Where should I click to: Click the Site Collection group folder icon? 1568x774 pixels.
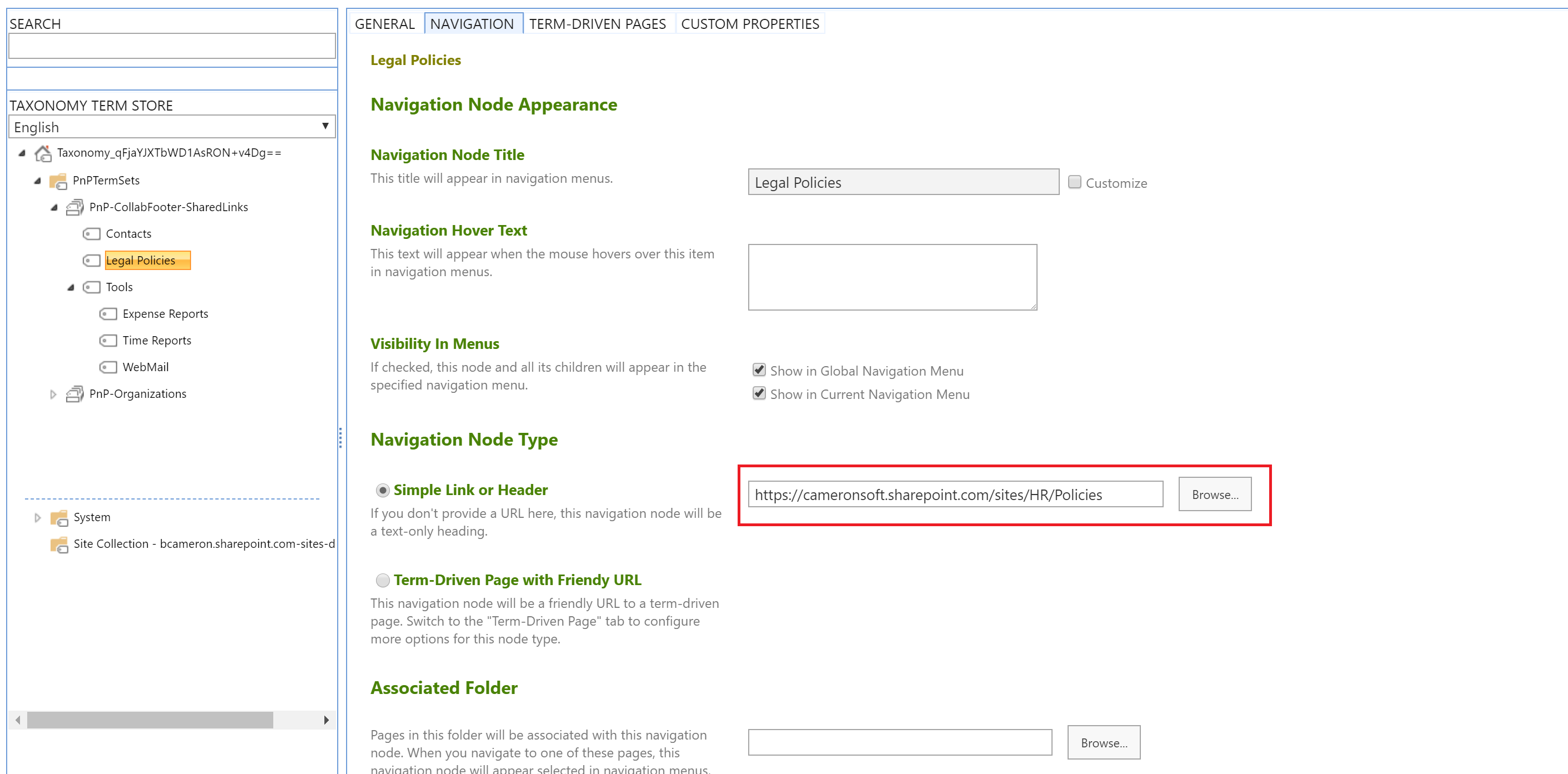59,545
